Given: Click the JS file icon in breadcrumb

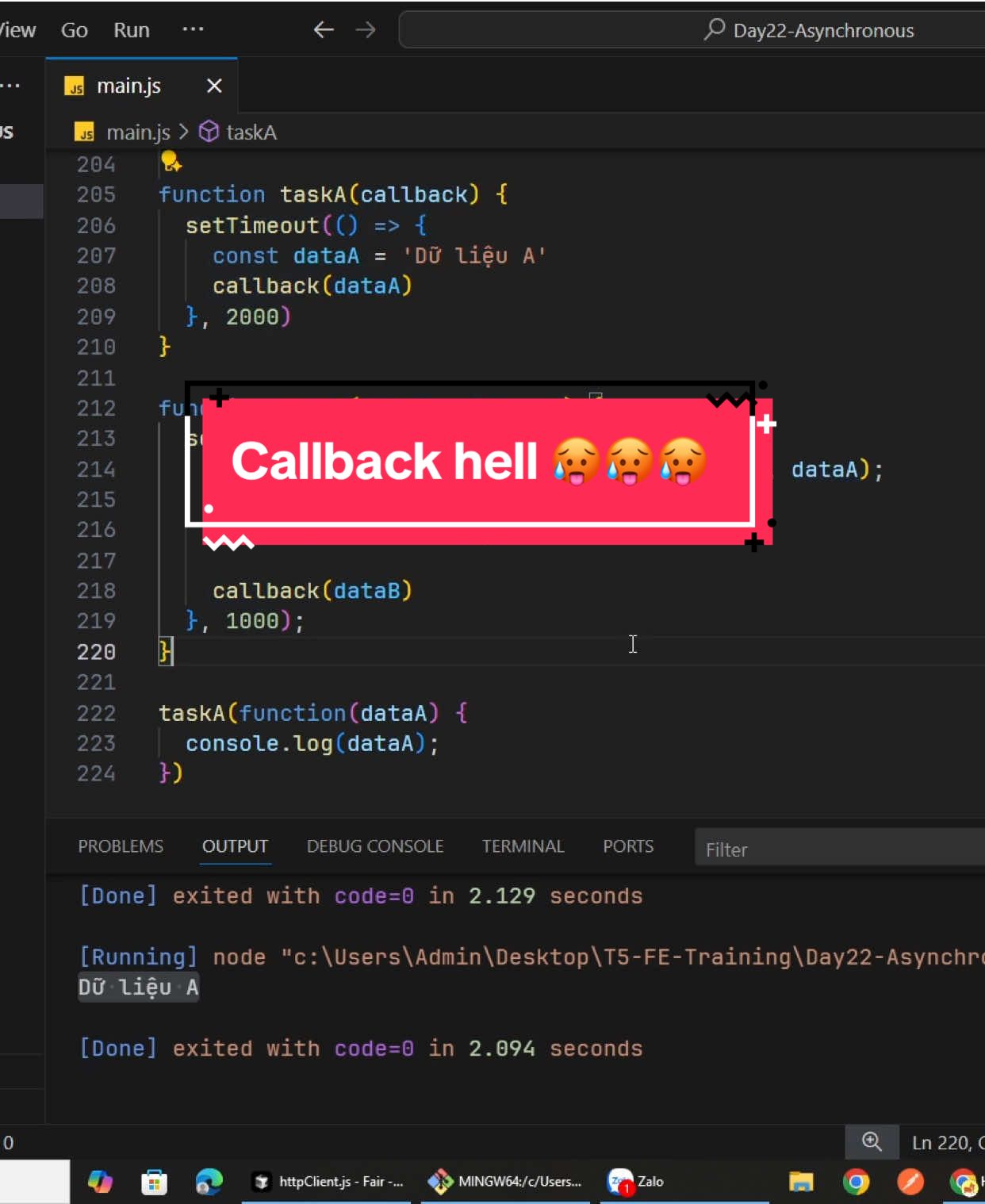Looking at the screenshot, I should [x=84, y=132].
